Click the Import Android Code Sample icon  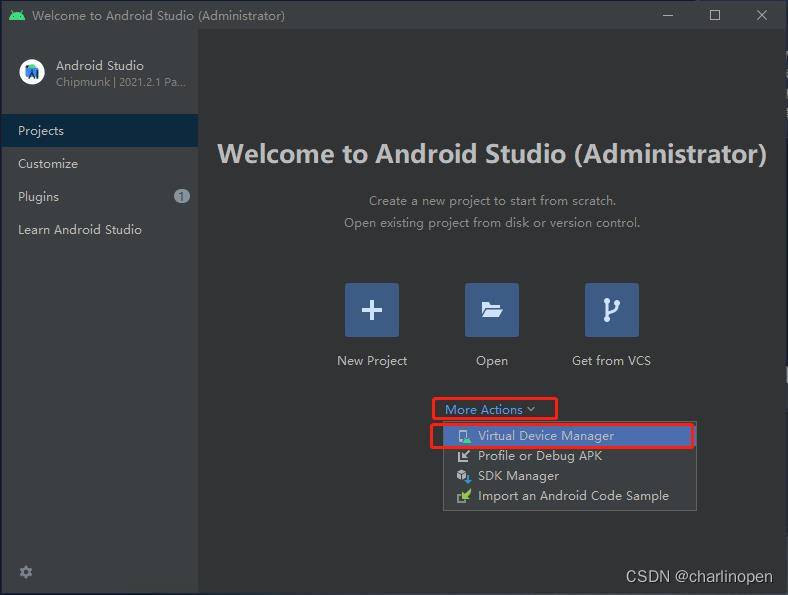click(463, 496)
